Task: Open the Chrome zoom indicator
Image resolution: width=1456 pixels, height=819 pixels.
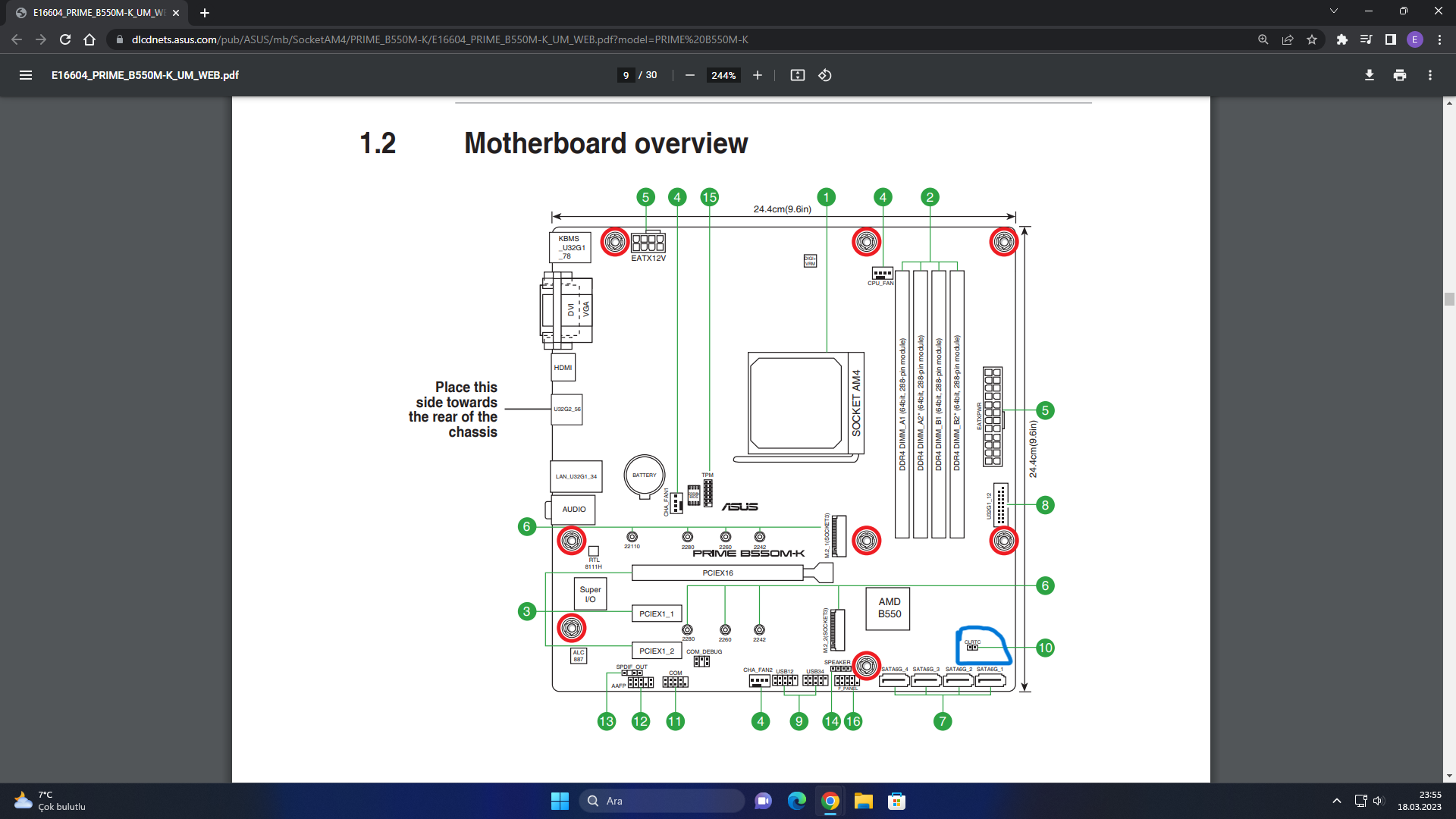Action: pos(1263,39)
